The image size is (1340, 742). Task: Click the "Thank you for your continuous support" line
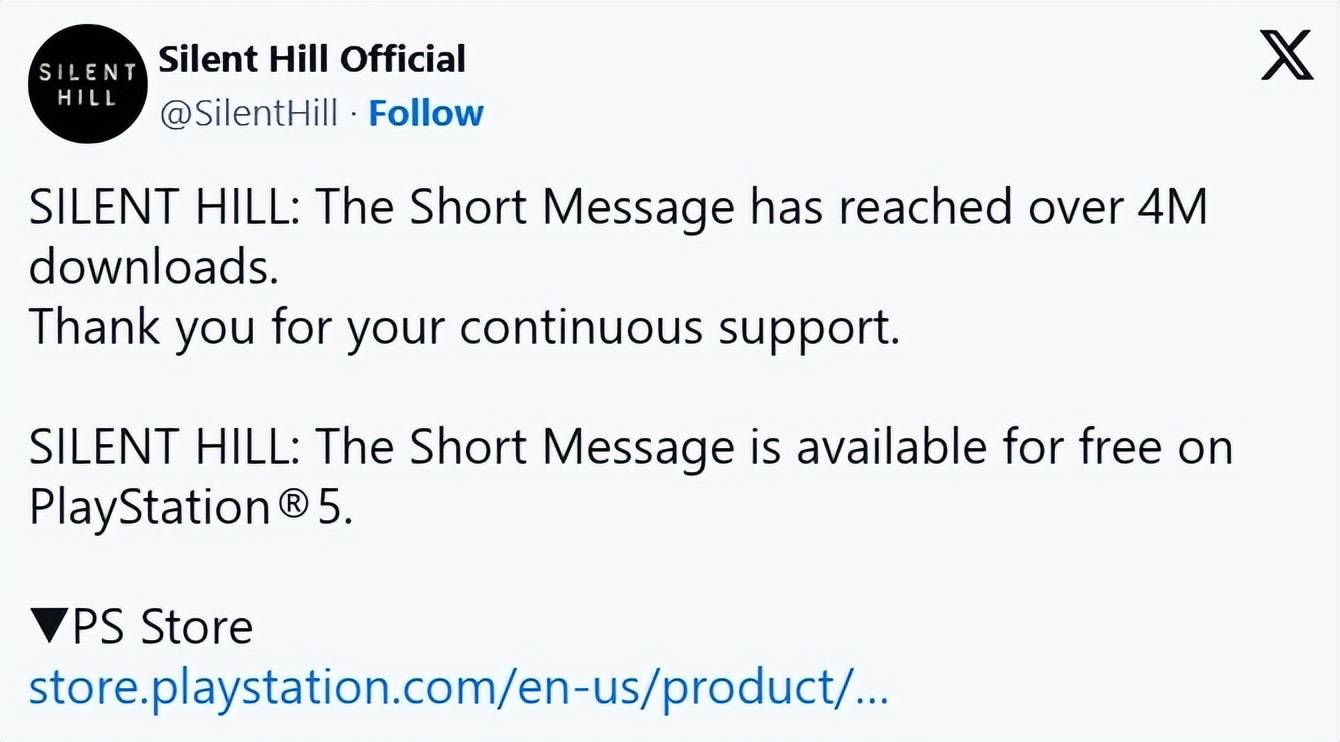click(465, 328)
